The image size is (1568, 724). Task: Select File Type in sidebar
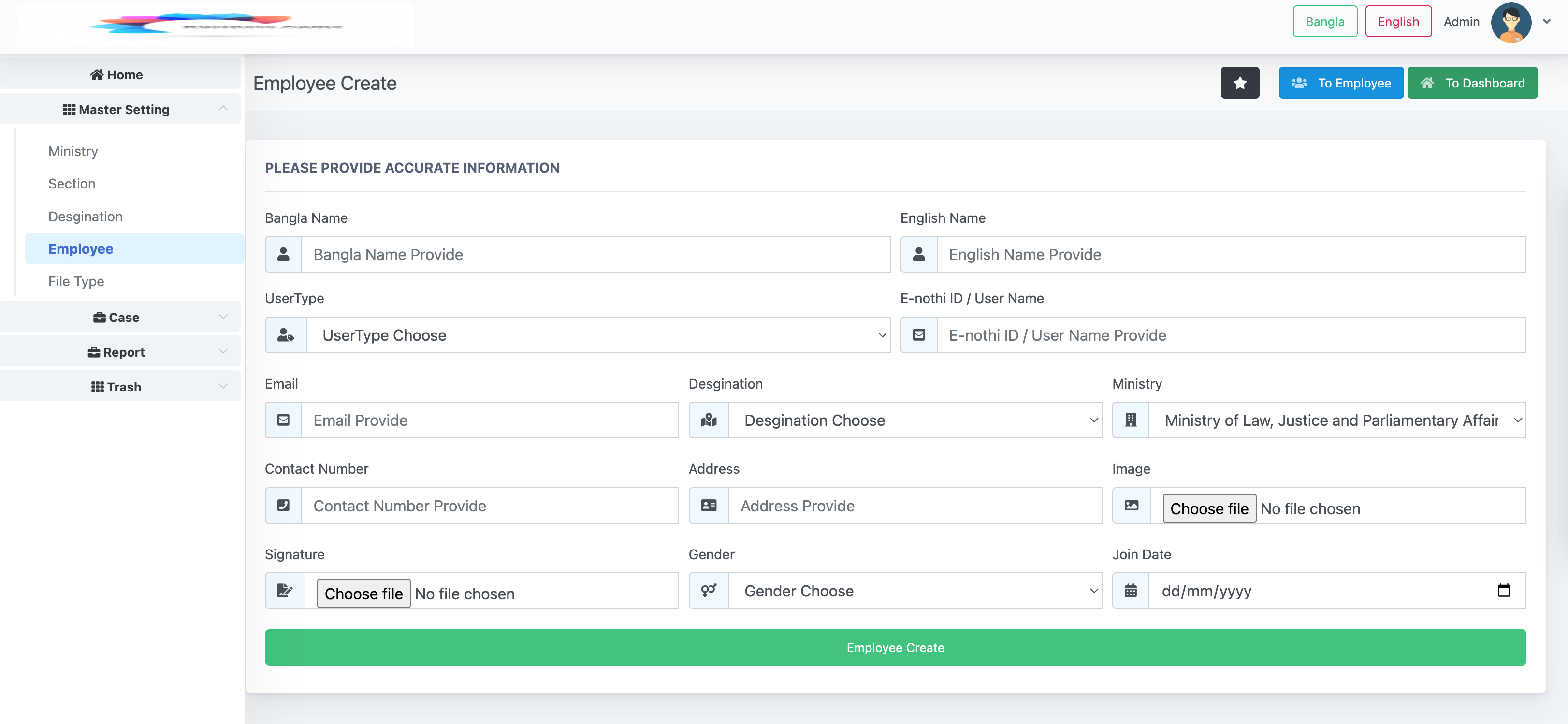click(76, 281)
